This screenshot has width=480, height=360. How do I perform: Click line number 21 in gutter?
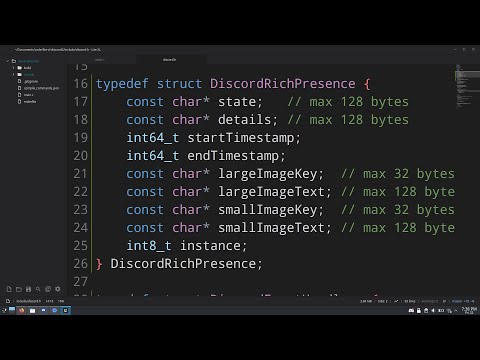(81, 174)
